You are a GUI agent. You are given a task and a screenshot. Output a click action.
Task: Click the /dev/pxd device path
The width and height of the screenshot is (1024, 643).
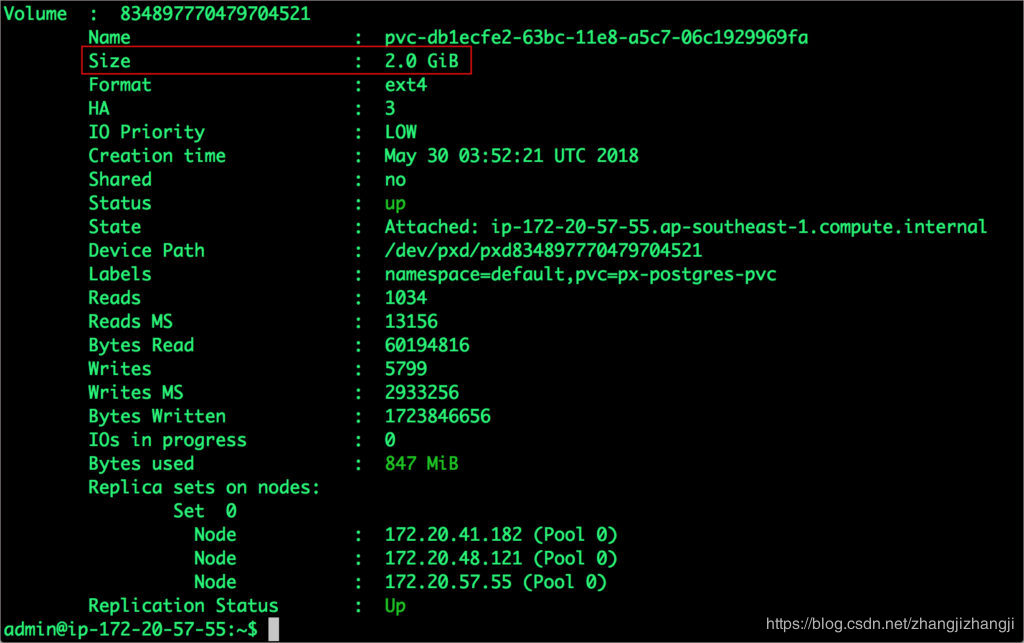[x=543, y=251]
